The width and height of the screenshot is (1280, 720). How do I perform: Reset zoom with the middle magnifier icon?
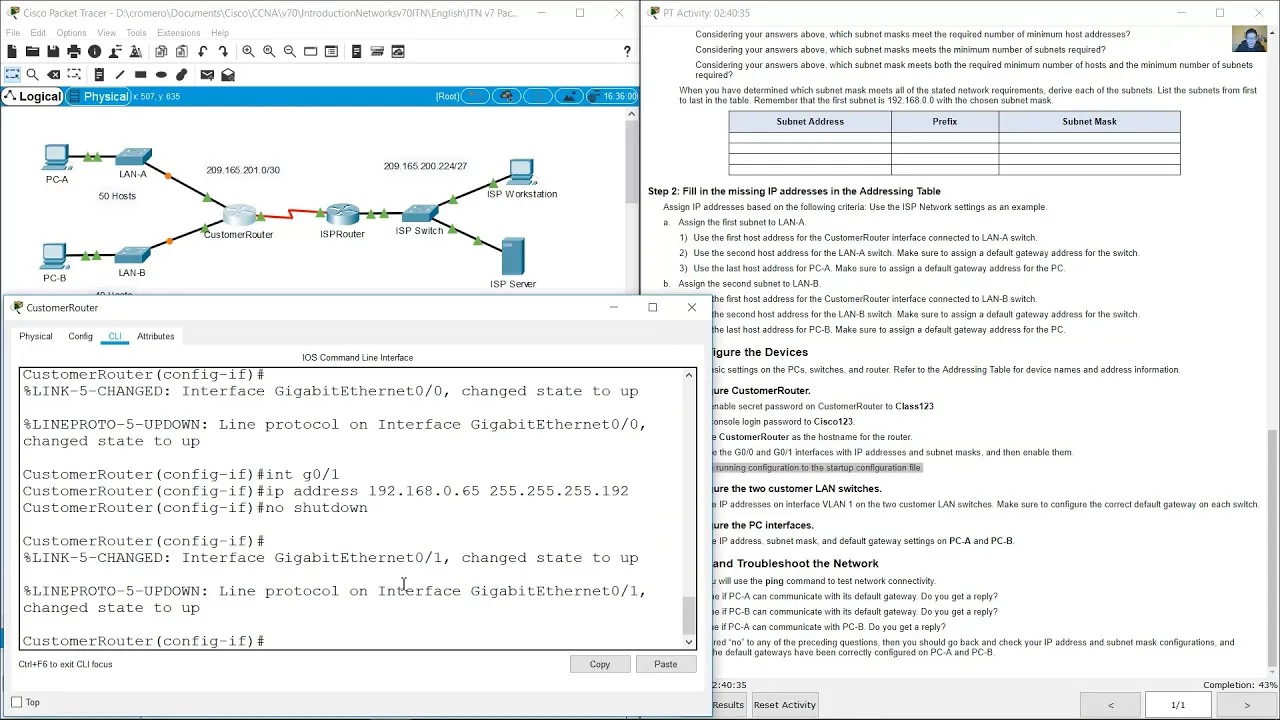(x=269, y=51)
